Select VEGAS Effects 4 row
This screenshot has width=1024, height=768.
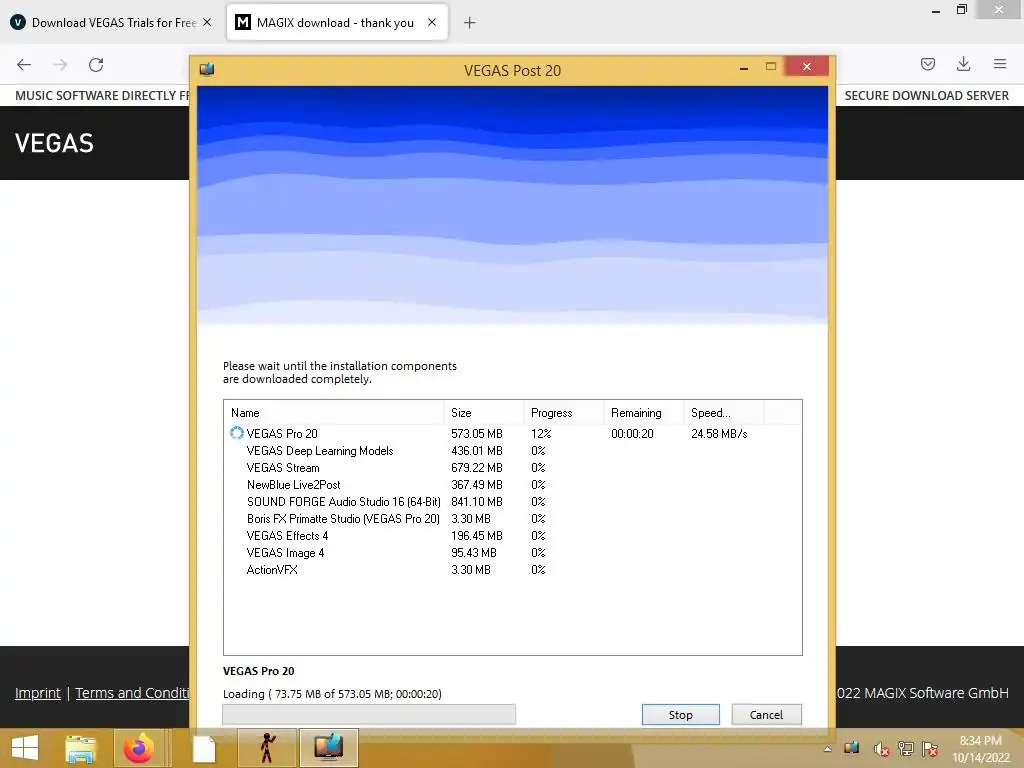512,536
